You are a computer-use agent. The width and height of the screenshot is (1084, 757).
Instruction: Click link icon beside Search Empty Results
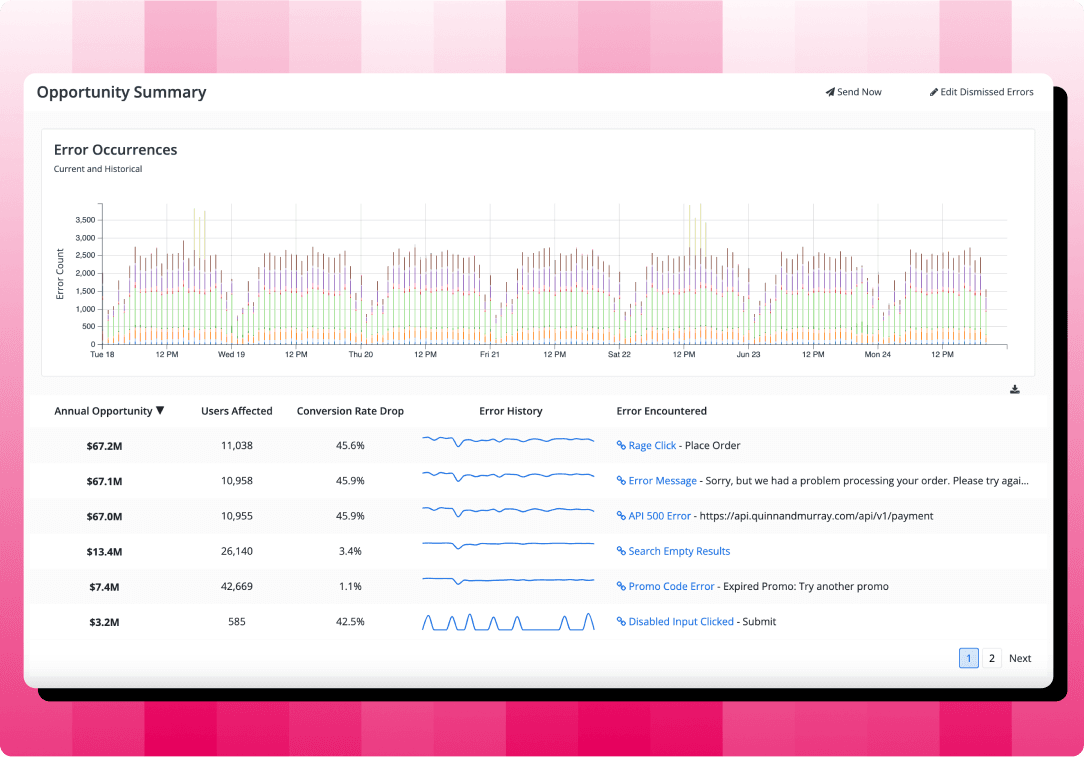pyautogui.click(x=621, y=551)
